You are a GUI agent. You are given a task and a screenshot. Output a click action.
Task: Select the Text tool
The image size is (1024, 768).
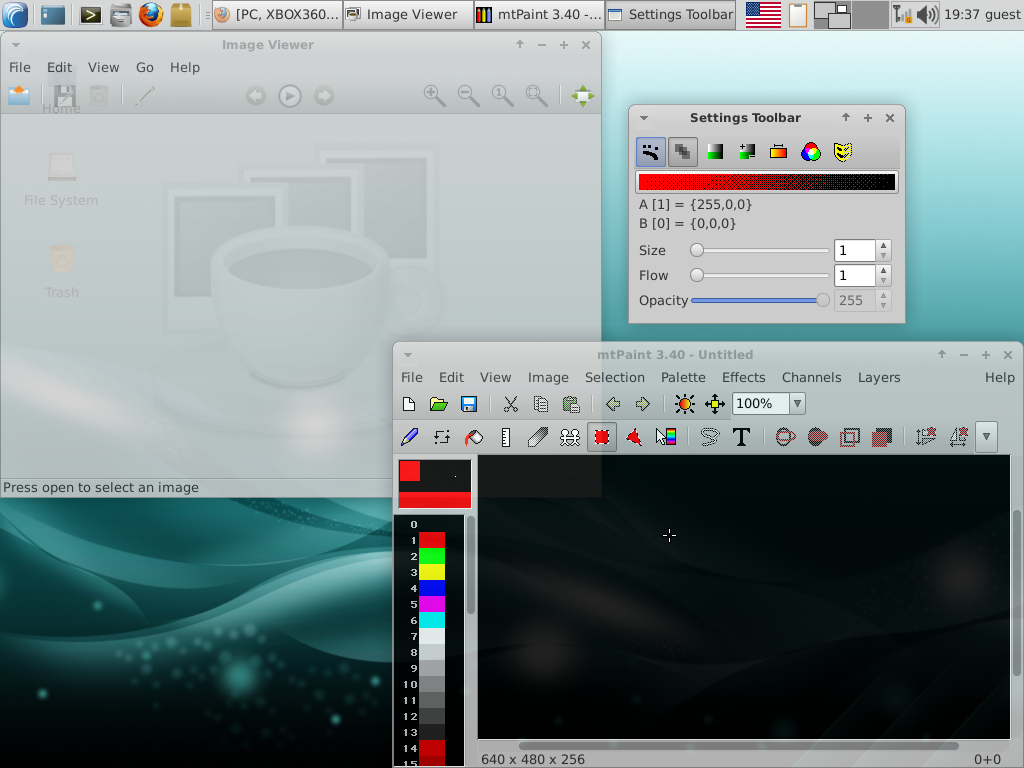coord(741,437)
